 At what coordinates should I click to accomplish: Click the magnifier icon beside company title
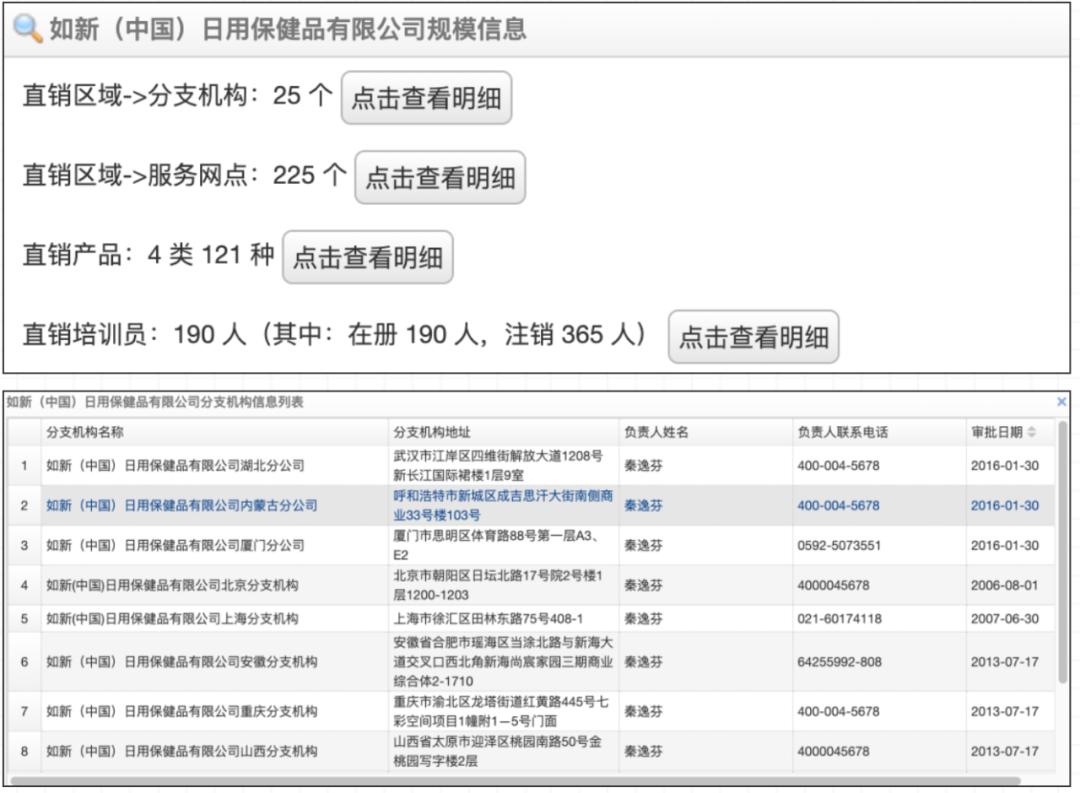click(x=27, y=28)
